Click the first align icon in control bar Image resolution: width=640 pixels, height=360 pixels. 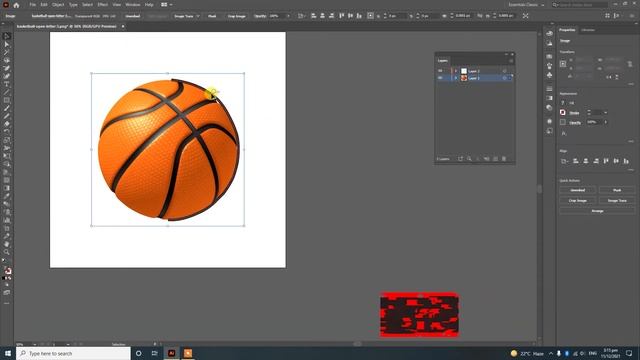click(x=313, y=16)
